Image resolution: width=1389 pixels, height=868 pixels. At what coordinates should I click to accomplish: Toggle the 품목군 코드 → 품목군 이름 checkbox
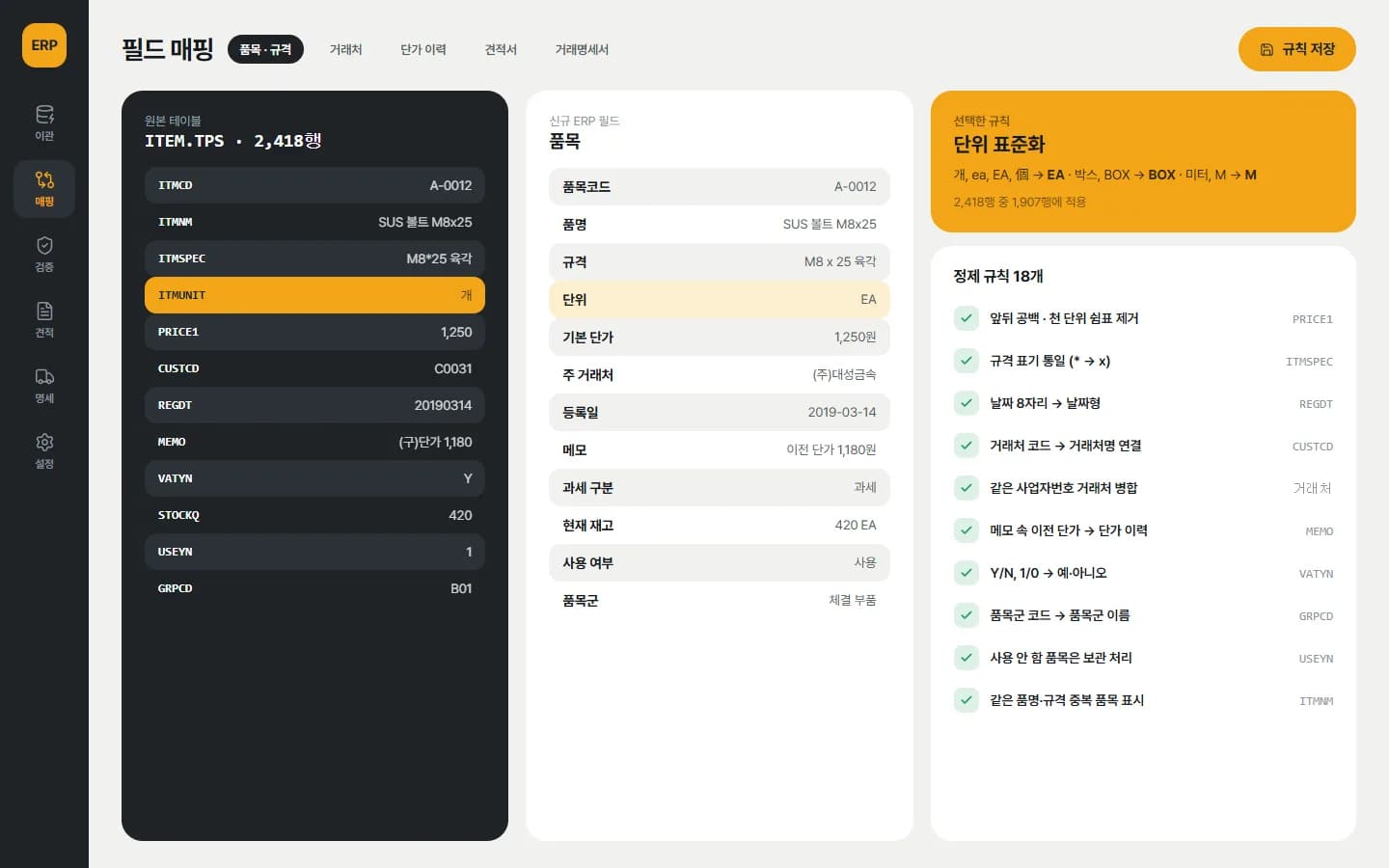pyautogui.click(x=966, y=615)
